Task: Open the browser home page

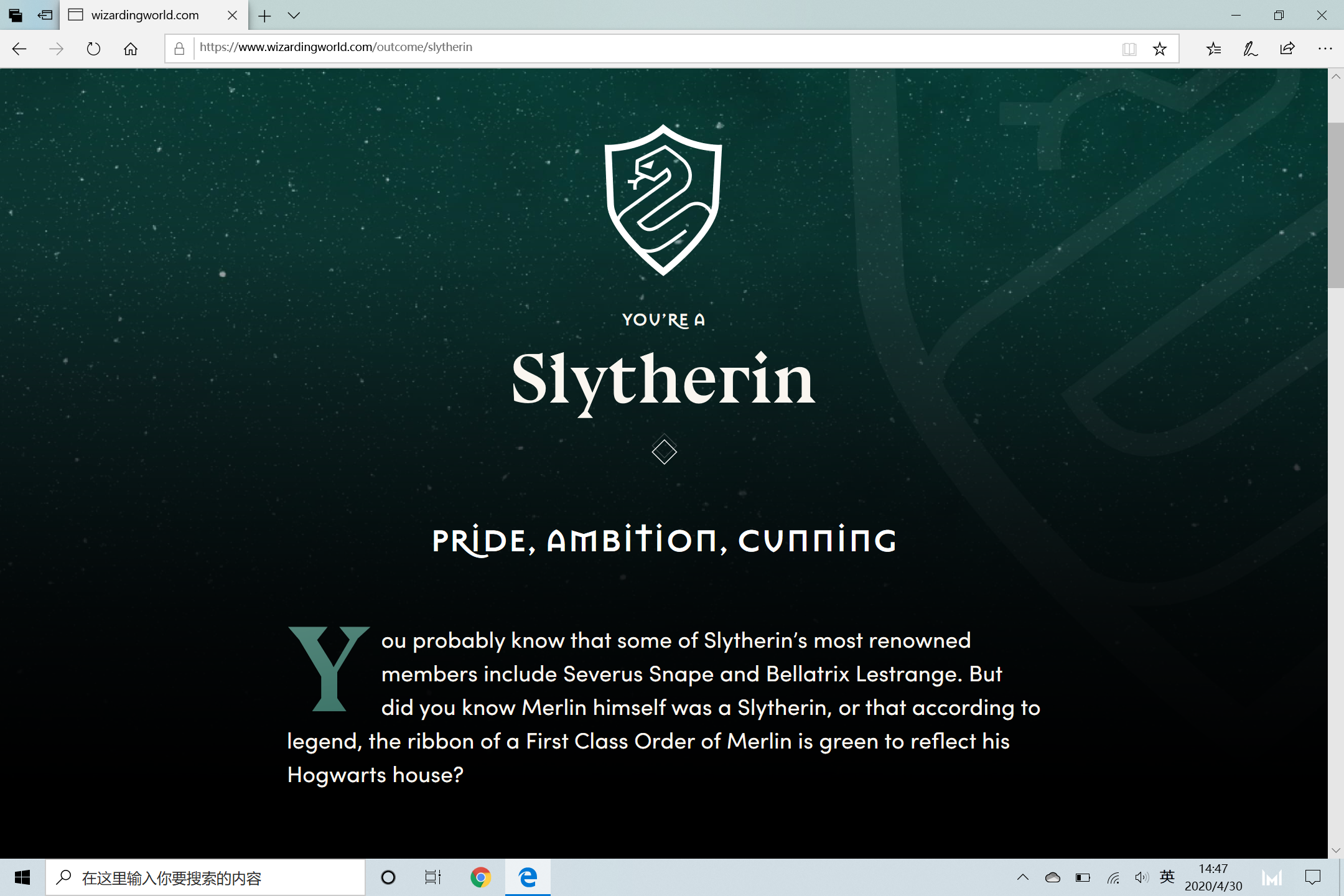Action: [x=131, y=49]
